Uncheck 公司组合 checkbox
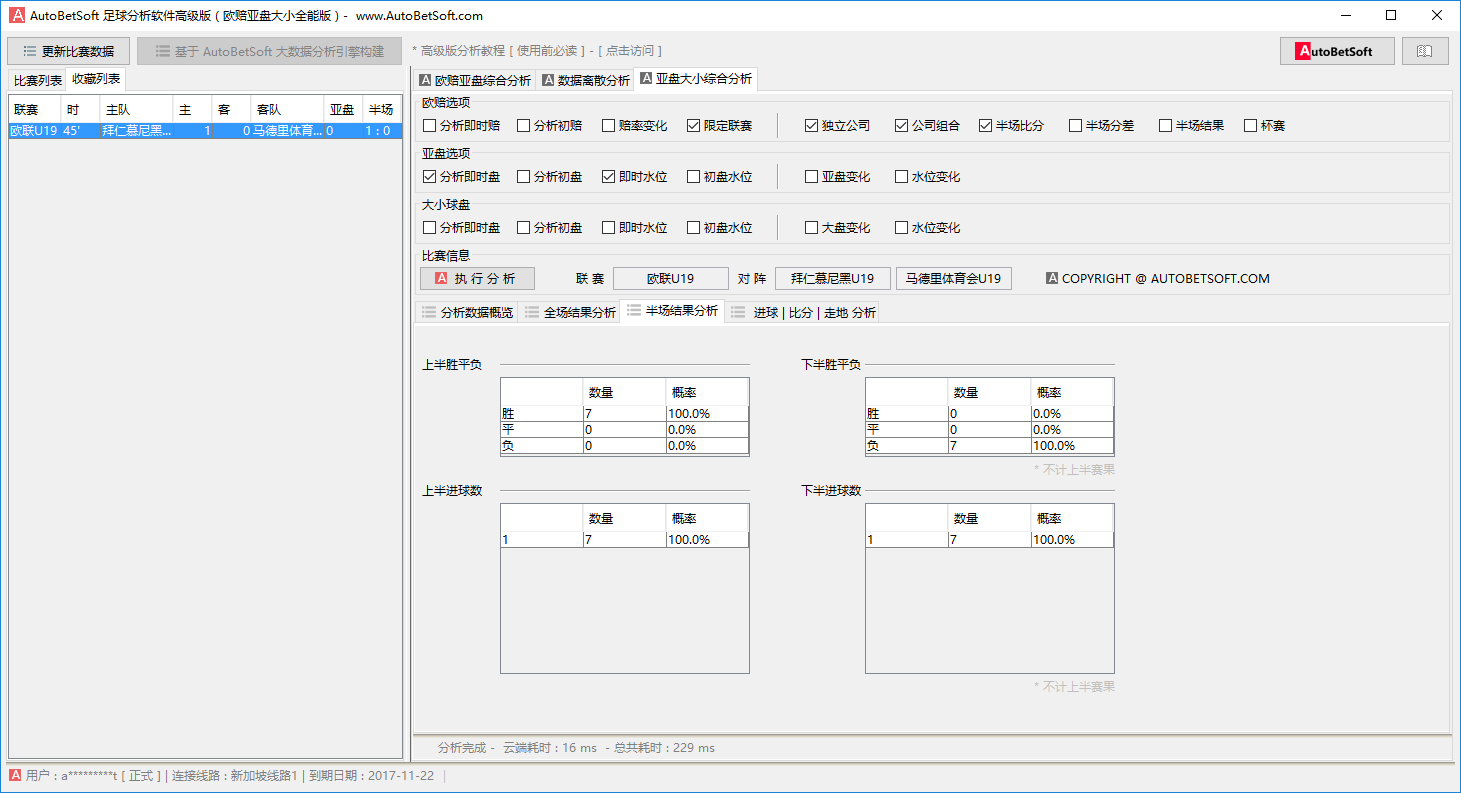Screen dimensions: 1461x793 (x=928, y=126)
